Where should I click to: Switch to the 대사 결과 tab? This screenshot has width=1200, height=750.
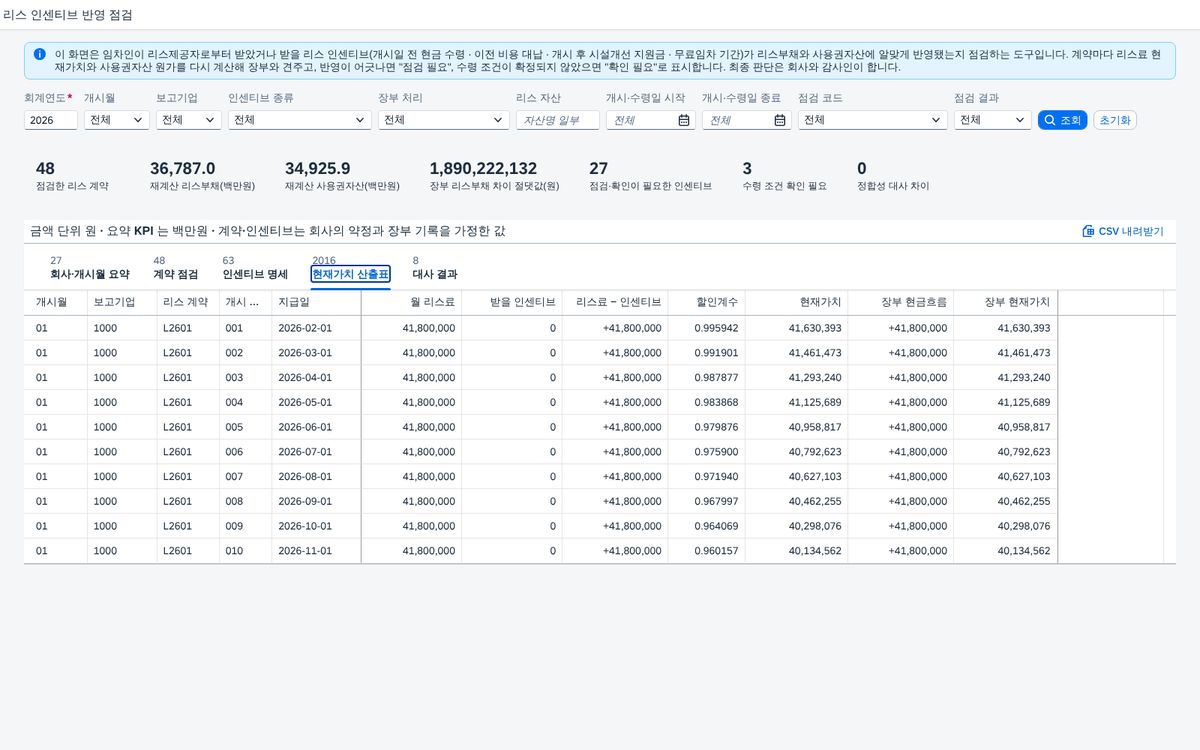[435, 274]
